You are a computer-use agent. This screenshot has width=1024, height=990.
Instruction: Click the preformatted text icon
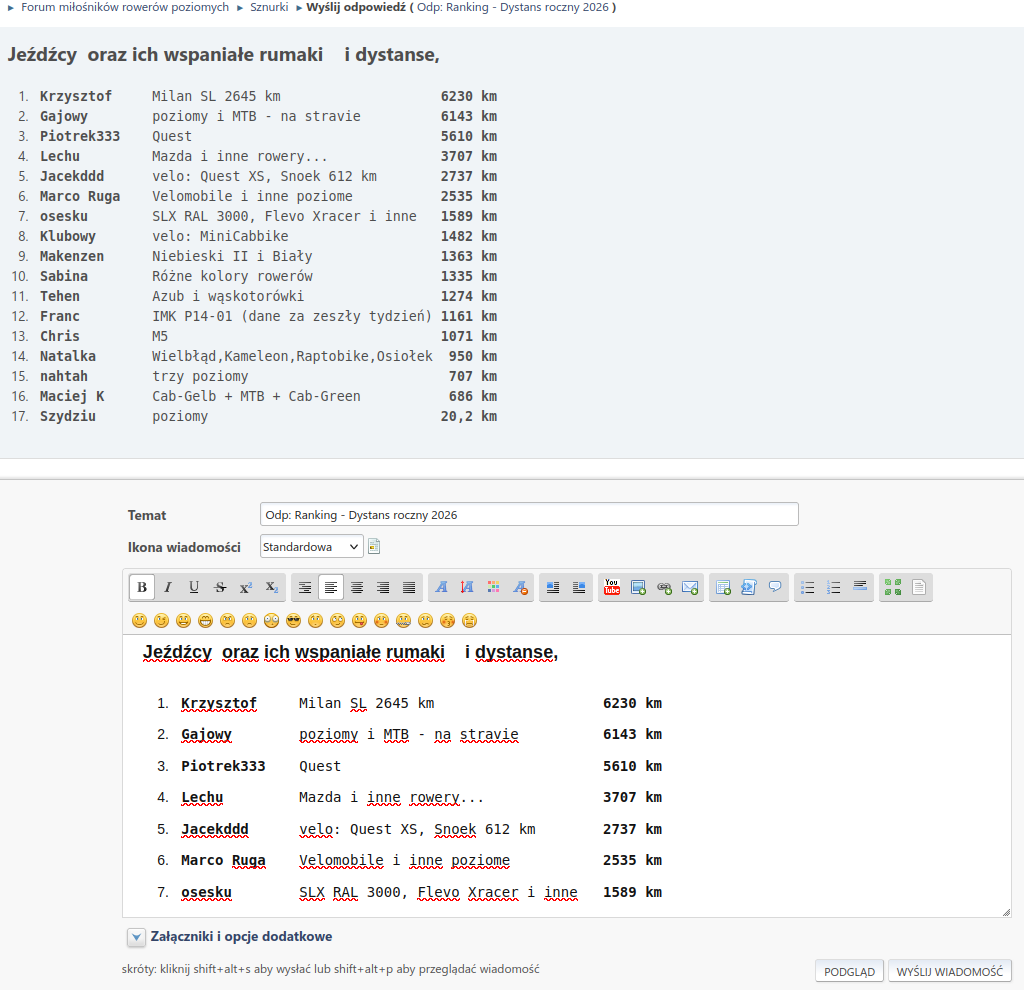(x=305, y=587)
